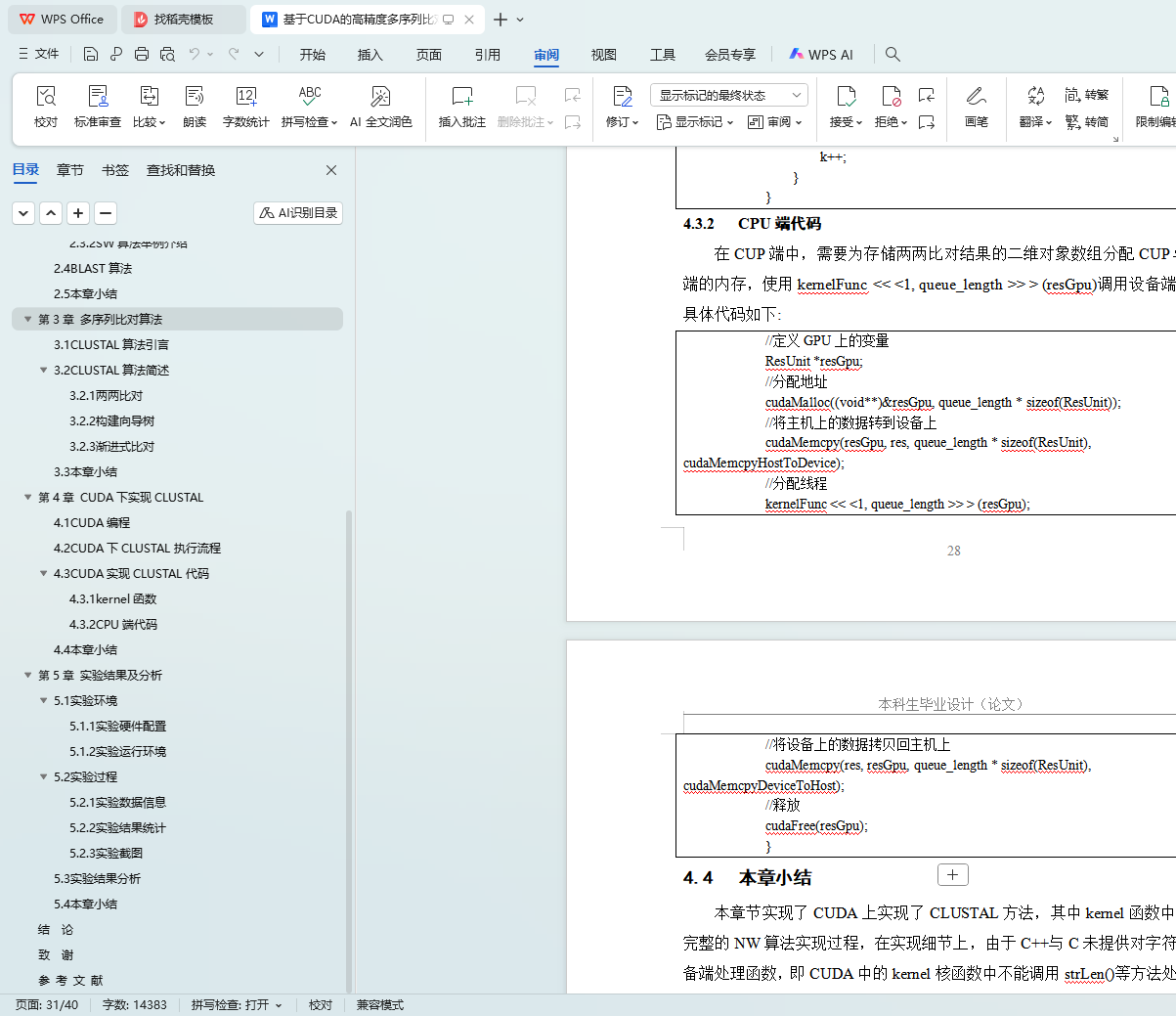Click the 拼写检查 spell check icon

(x=310, y=96)
